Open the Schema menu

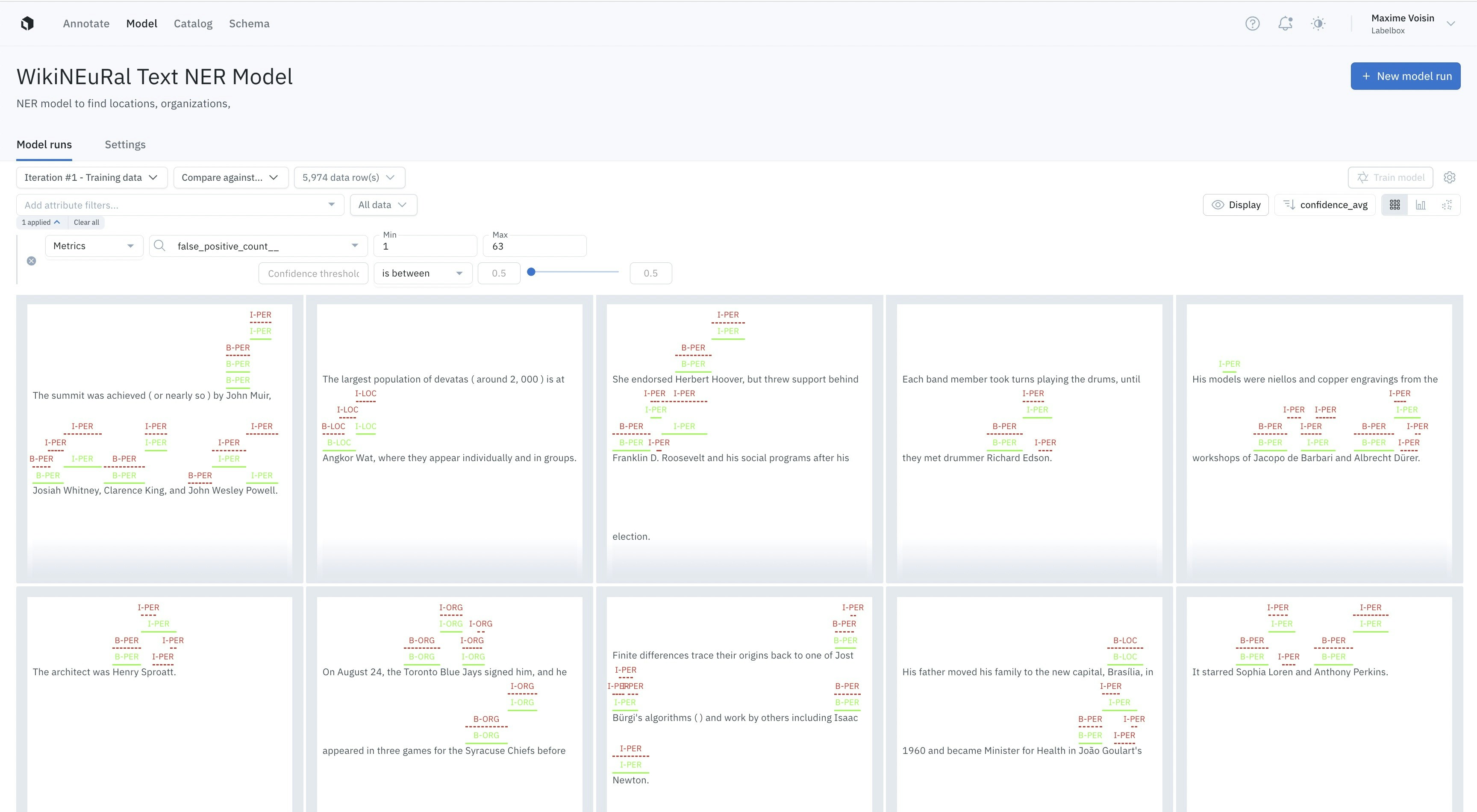249,24
